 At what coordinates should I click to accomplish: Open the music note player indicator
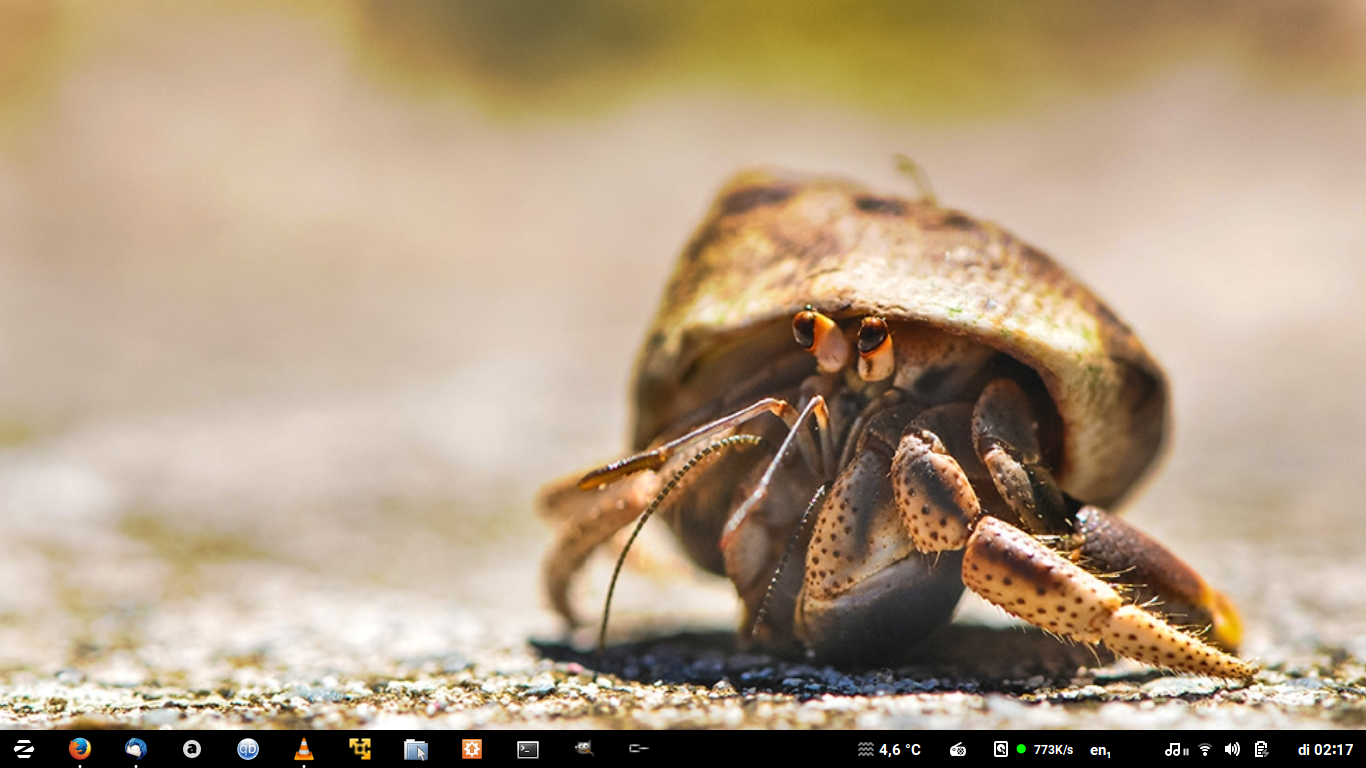coord(1177,749)
